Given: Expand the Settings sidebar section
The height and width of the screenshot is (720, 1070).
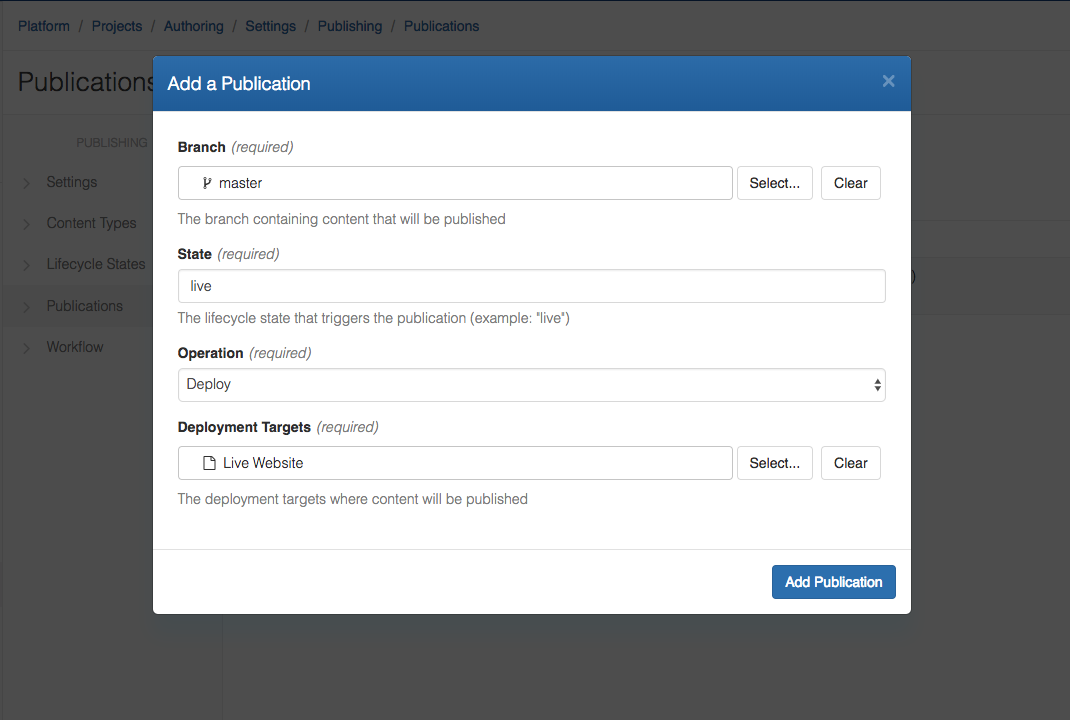Looking at the screenshot, I should tap(71, 182).
